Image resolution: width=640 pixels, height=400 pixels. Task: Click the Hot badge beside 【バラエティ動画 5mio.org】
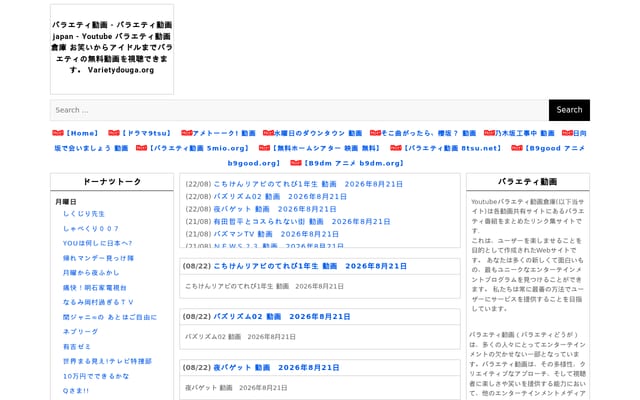(x=142, y=148)
